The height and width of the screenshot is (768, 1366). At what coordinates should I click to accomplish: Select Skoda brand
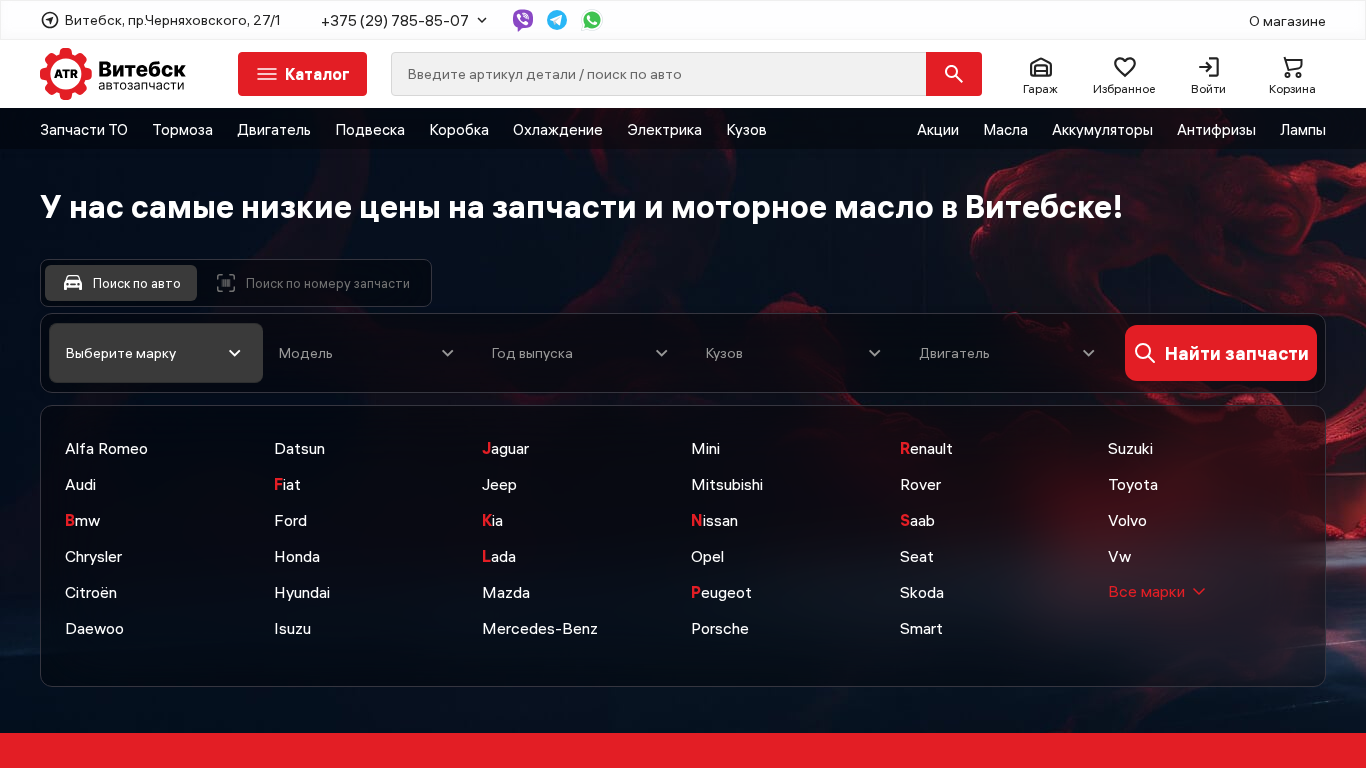(922, 593)
